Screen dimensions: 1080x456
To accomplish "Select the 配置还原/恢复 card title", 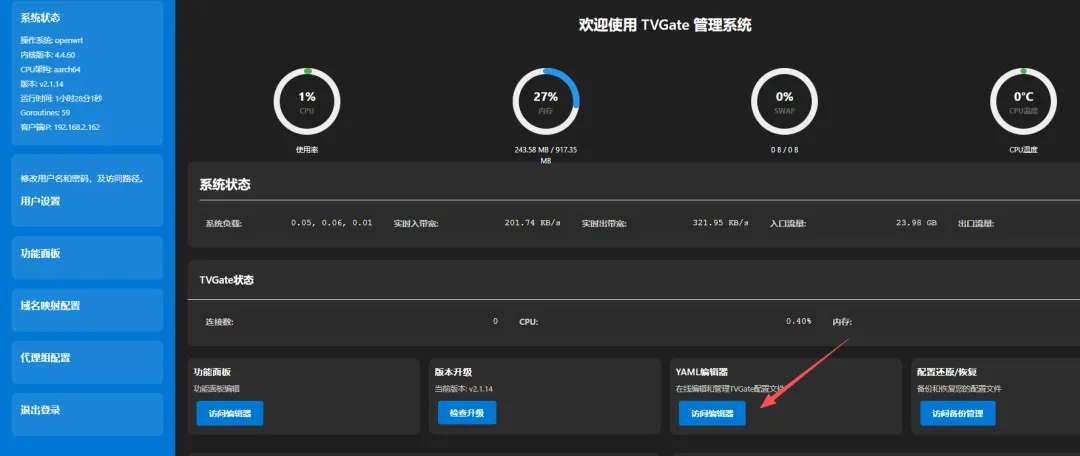I will [947, 372].
